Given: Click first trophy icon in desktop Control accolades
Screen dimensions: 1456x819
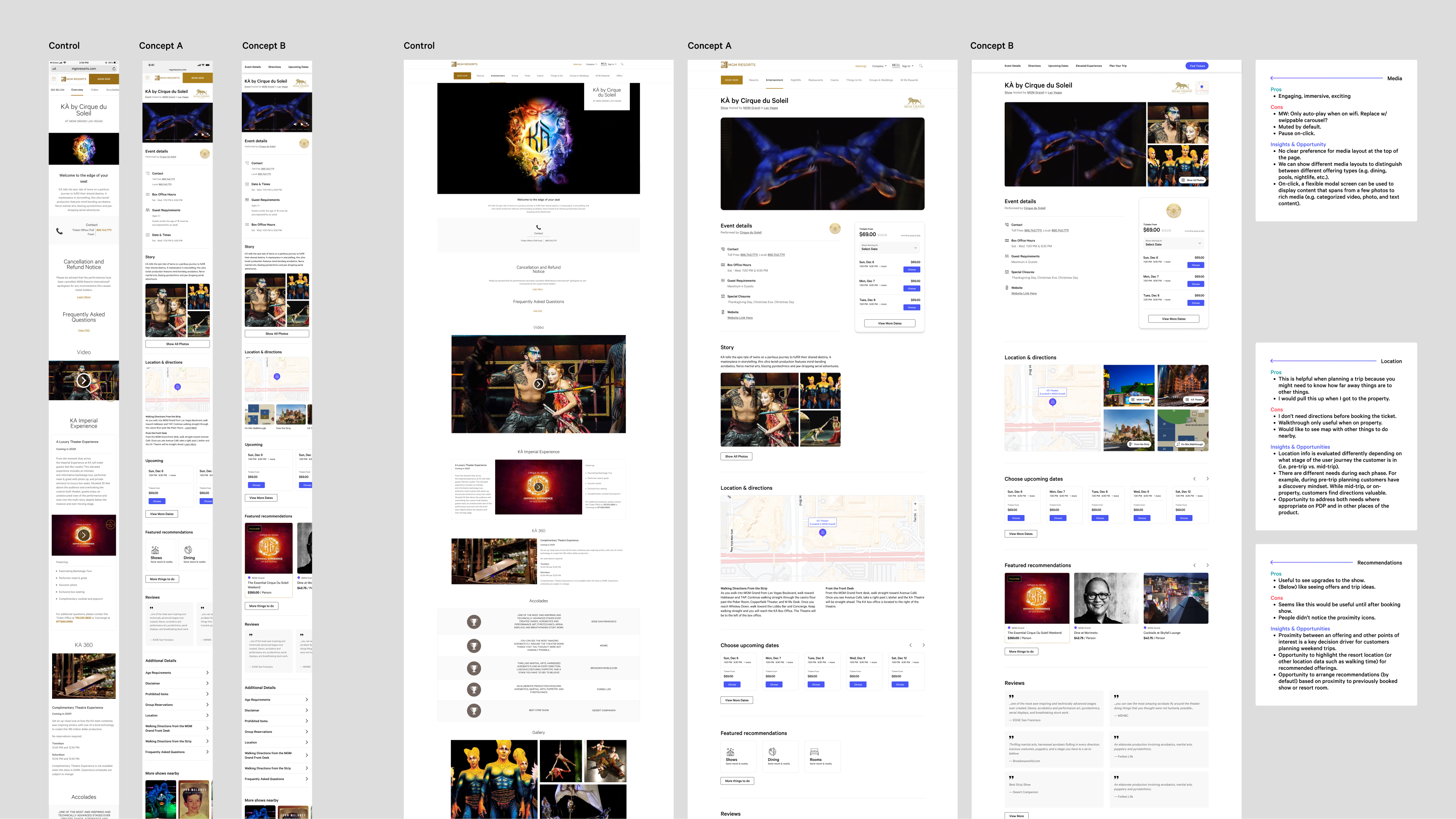Looking at the screenshot, I should (x=474, y=622).
